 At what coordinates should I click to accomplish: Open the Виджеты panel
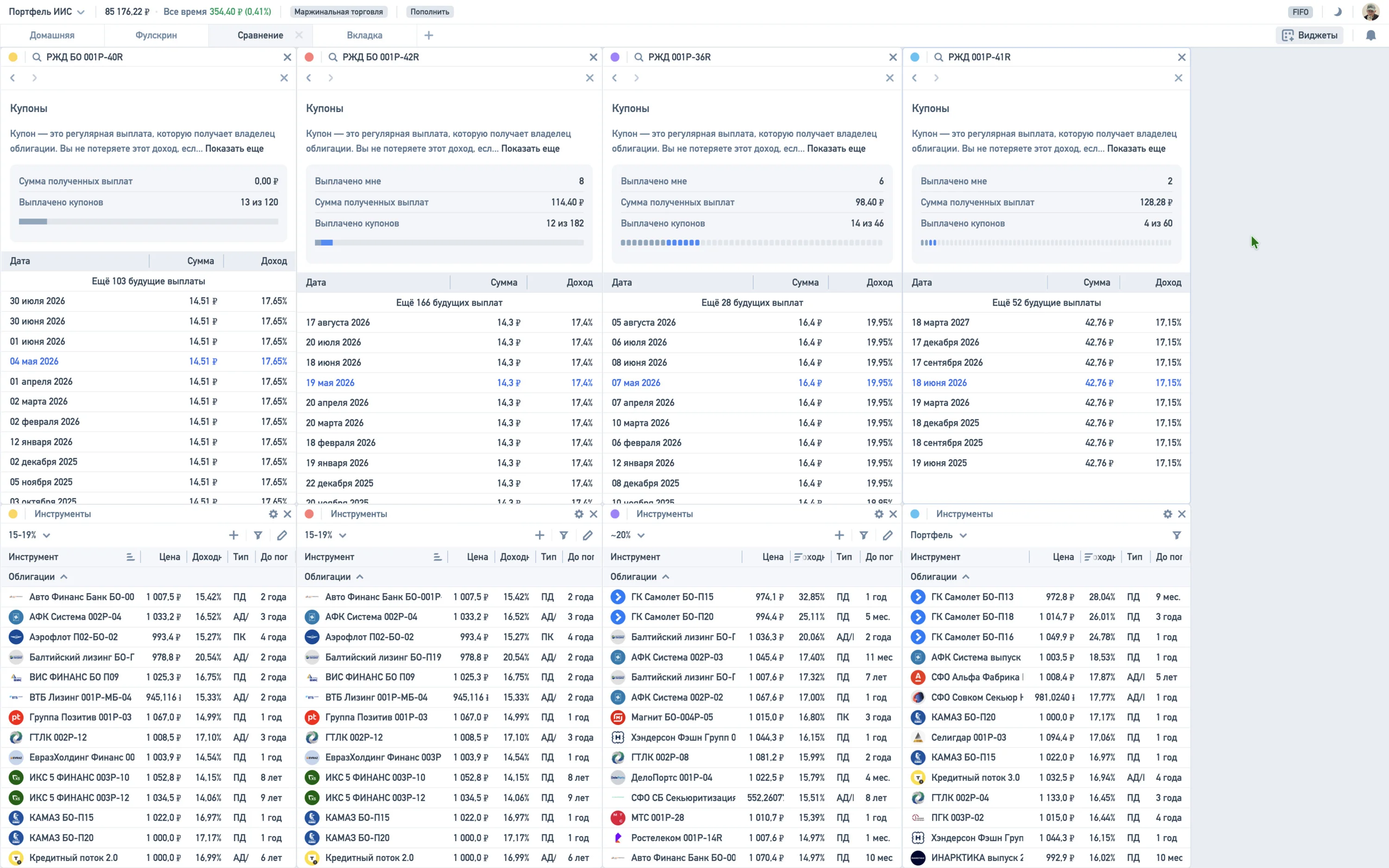pyautogui.click(x=1309, y=35)
